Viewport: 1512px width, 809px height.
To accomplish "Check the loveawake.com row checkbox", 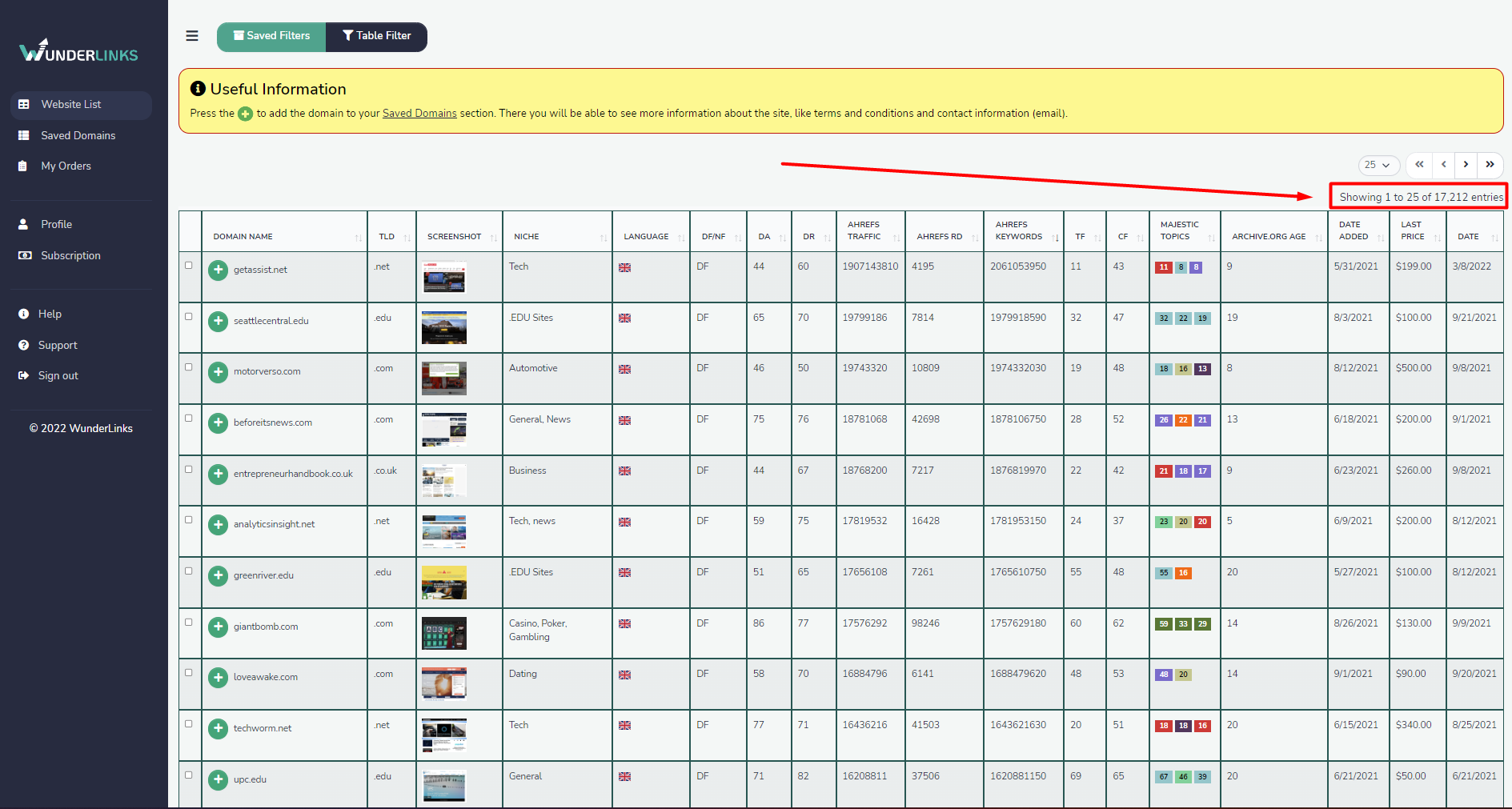I will (x=189, y=673).
